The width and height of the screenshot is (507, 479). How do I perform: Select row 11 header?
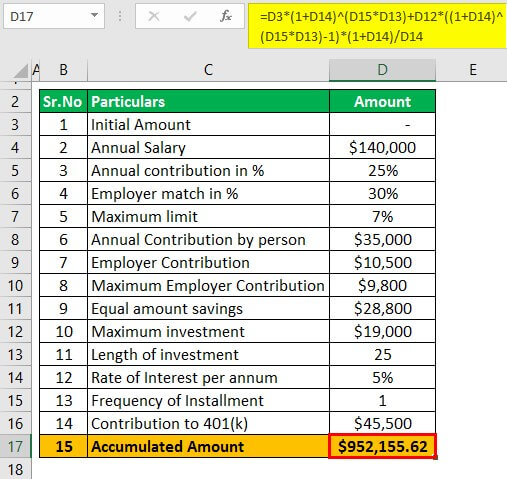coord(15,308)
